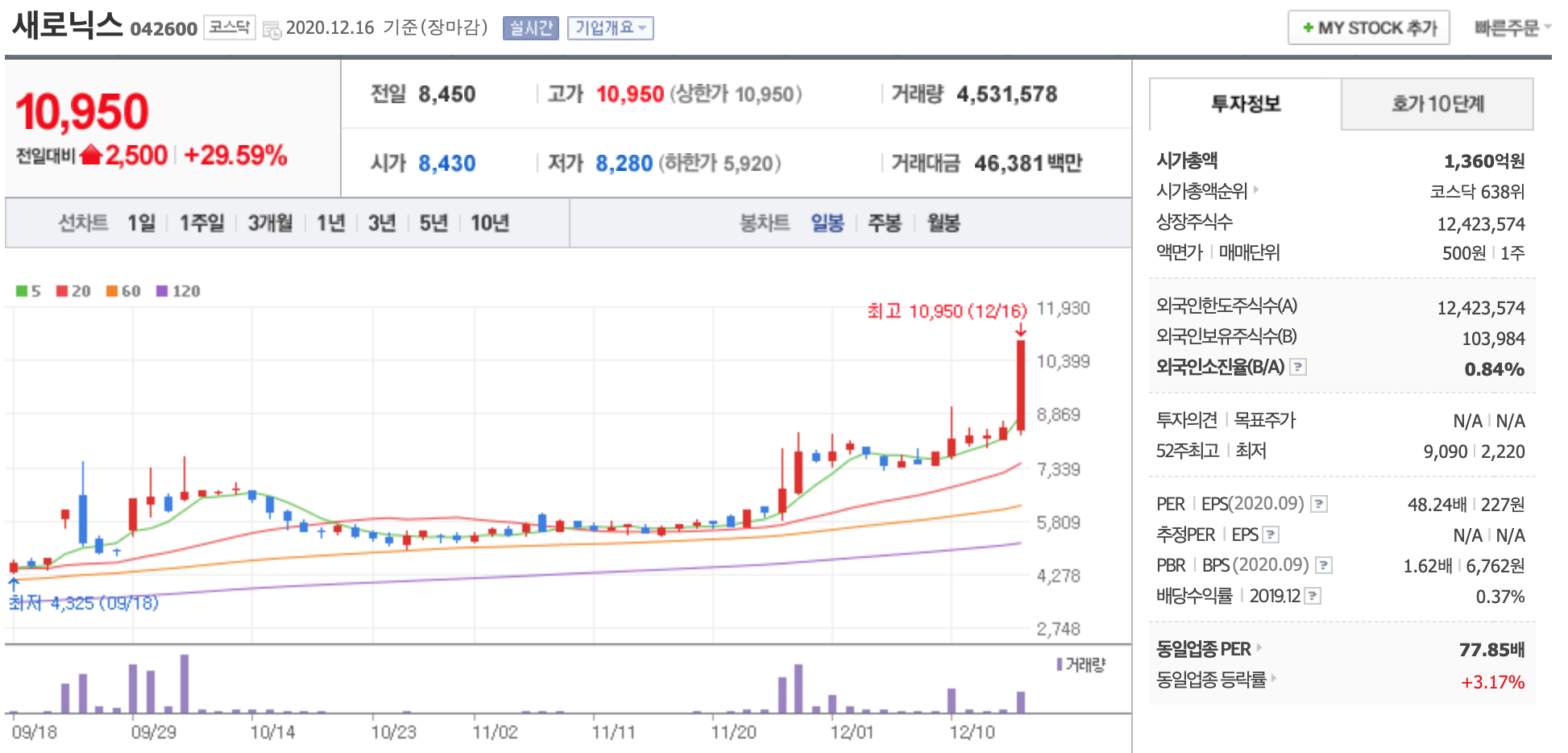Viewport: 1568px width, 753px height.
Task: Click the 거래량 volume legend icon
Action: [1060, 664]
